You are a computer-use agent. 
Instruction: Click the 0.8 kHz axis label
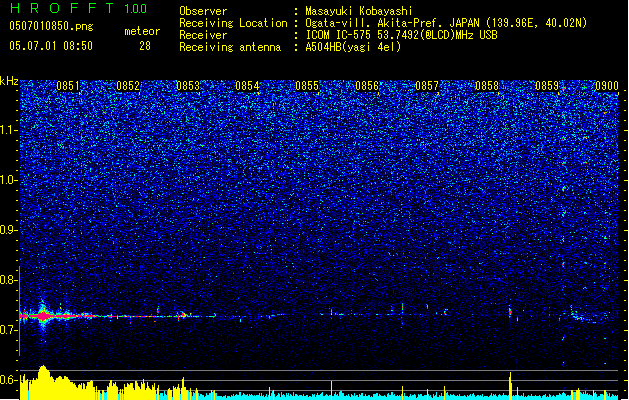(8, 280)
